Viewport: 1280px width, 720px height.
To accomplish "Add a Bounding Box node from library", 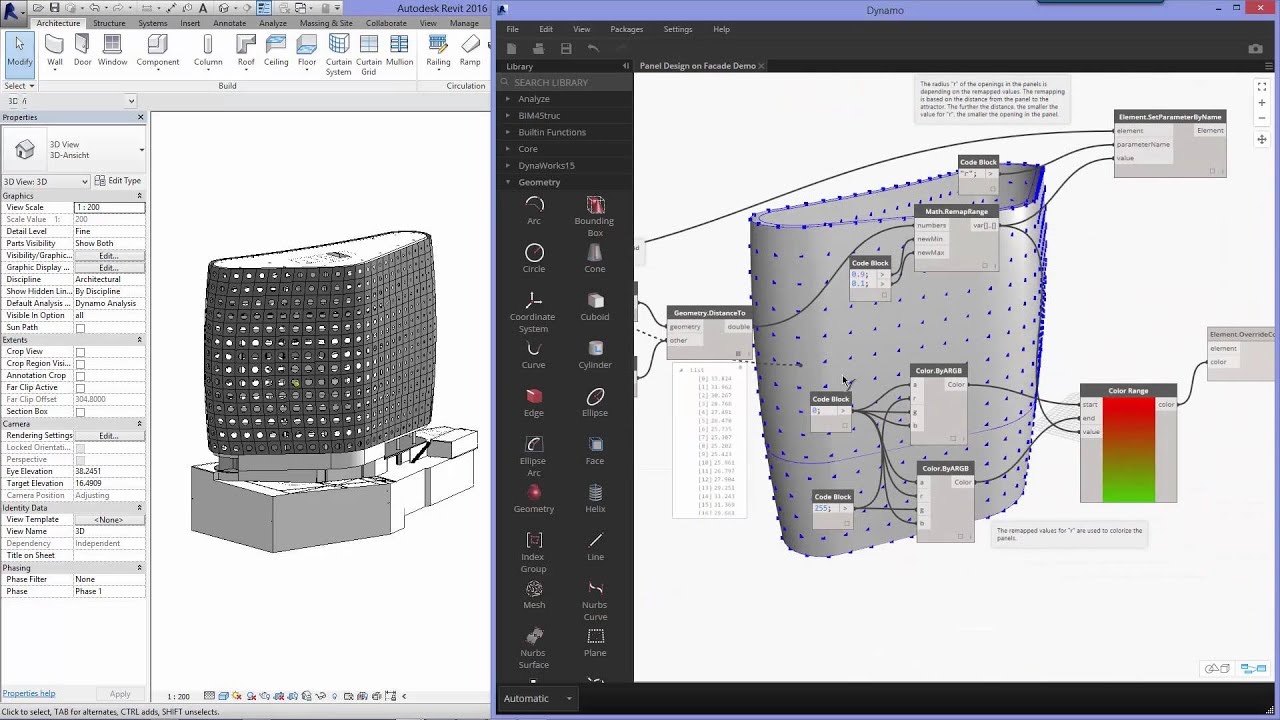I will (x=595, y=216).
